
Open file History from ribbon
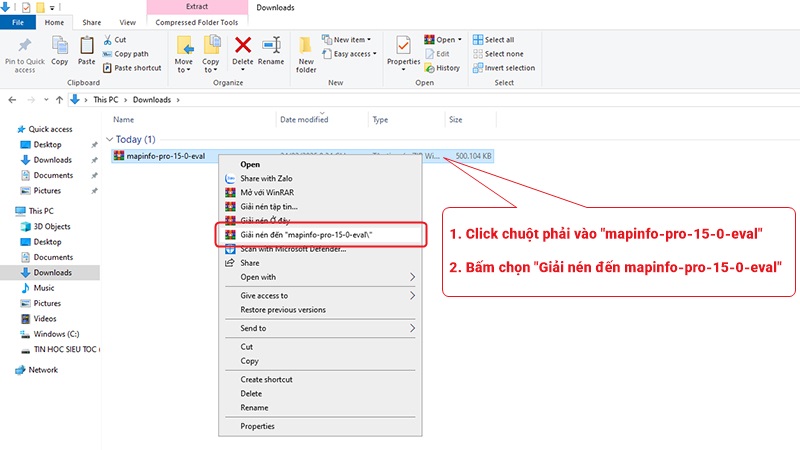coord(442,68)
